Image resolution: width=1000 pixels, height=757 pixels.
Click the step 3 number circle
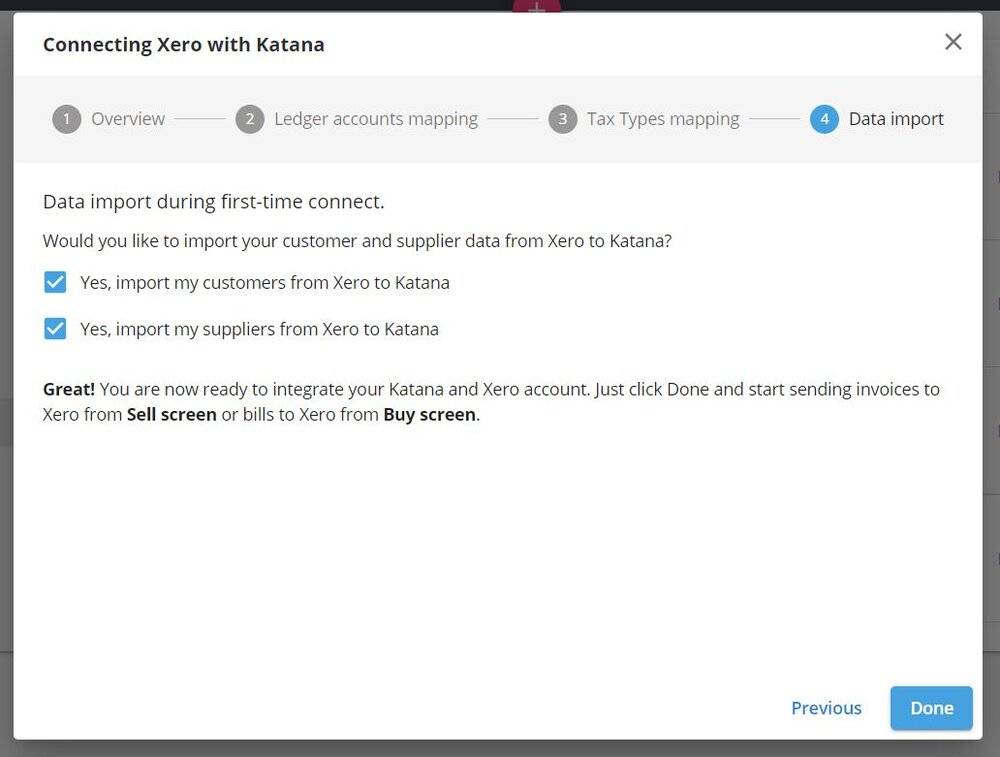(x=562, y=119)
